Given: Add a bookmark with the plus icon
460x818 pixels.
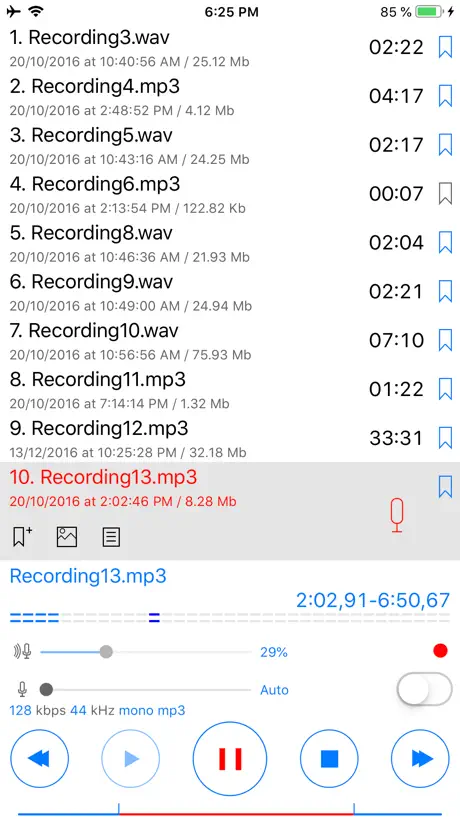Looking at the screenshot, I should [22, 537].
